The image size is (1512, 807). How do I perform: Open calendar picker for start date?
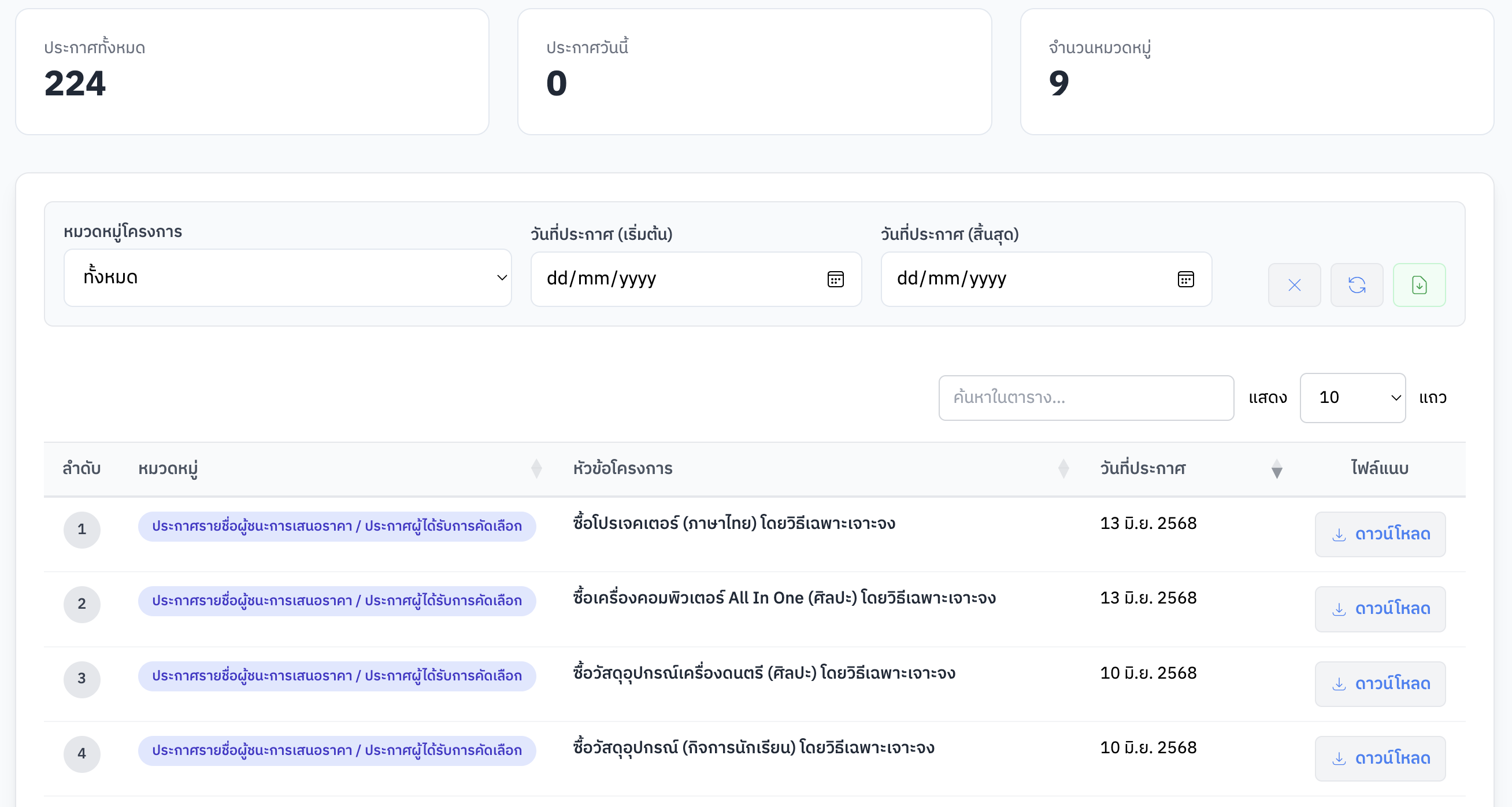pyautogui.click(x=836, y=279)
